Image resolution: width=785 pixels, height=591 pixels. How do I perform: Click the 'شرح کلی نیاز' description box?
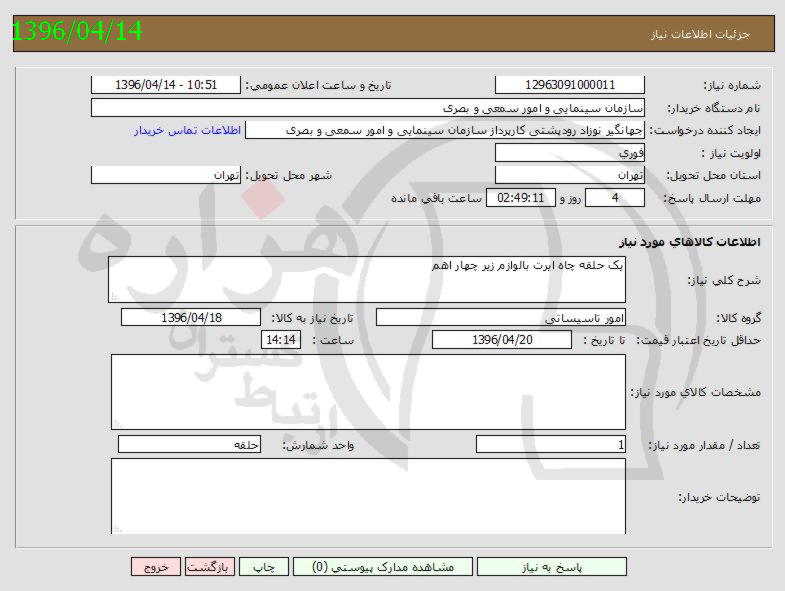coord(367,279)
